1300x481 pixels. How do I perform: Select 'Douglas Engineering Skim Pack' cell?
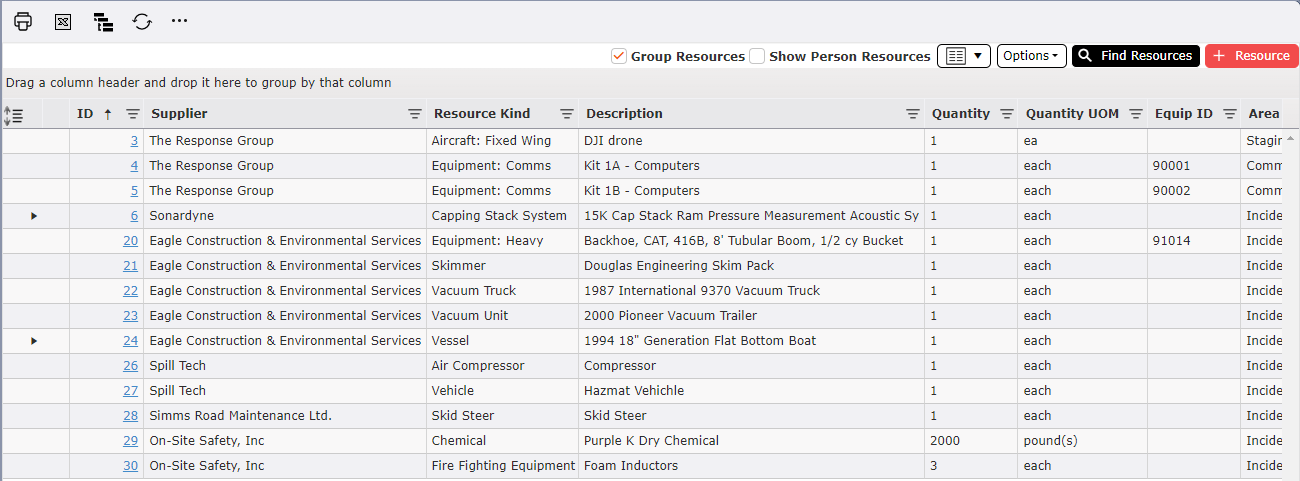coord(751,266)
